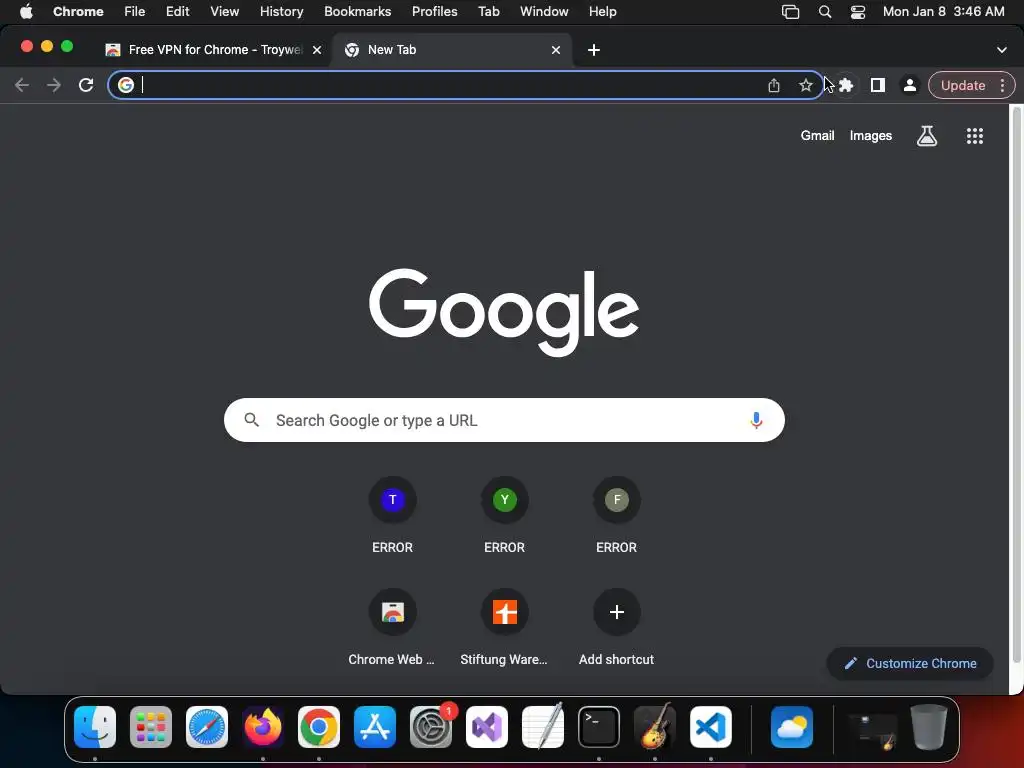Viewport: 1024px width, 768px height.
Task: Open Chrome three-dot menu
Action: 1002,85
